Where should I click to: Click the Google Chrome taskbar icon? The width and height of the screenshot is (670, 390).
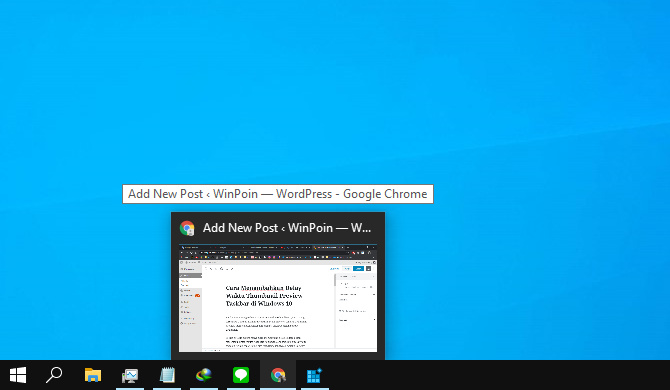tap(278, 375)
